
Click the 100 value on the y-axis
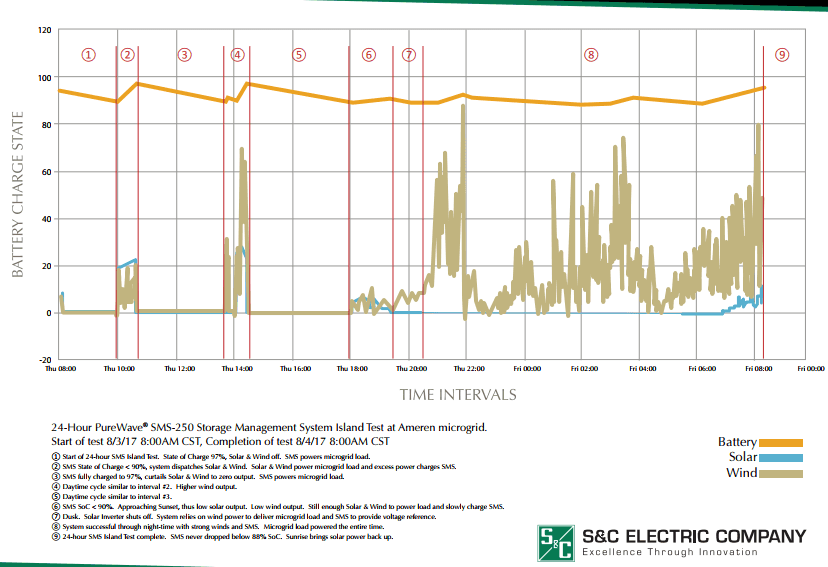pyautogui.click(x=44, y=78)
